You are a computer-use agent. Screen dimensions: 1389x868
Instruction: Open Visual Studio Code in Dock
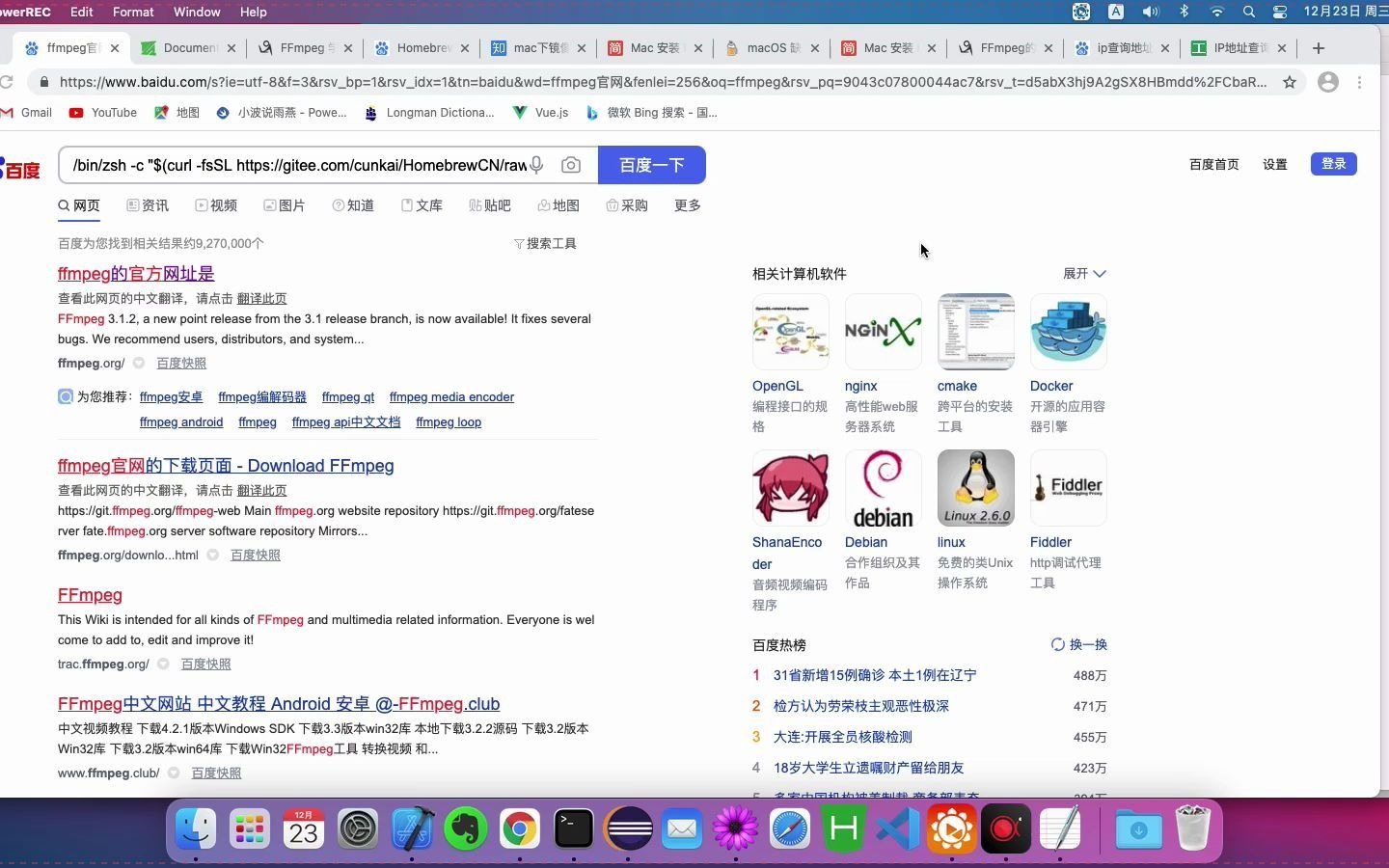[x=898, y=828]
